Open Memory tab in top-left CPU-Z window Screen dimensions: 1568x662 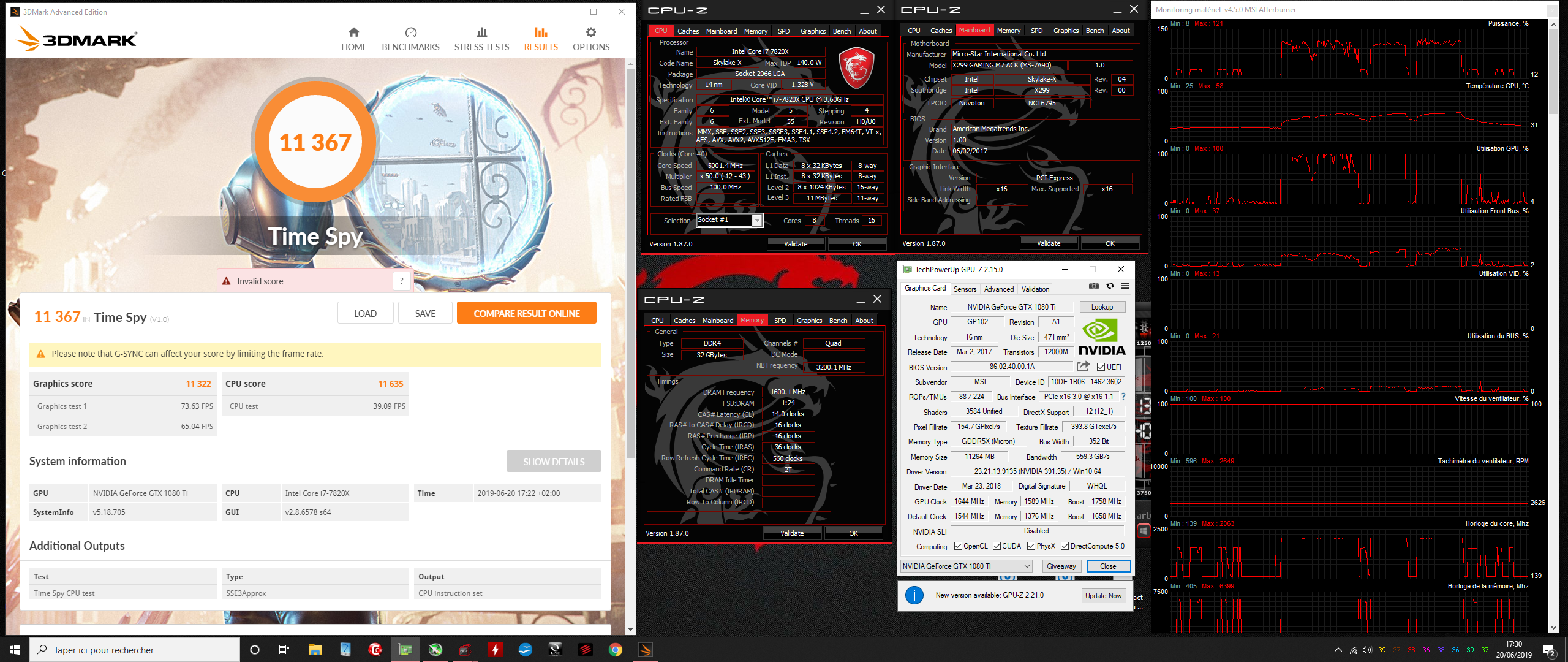[x=755, y=31]
